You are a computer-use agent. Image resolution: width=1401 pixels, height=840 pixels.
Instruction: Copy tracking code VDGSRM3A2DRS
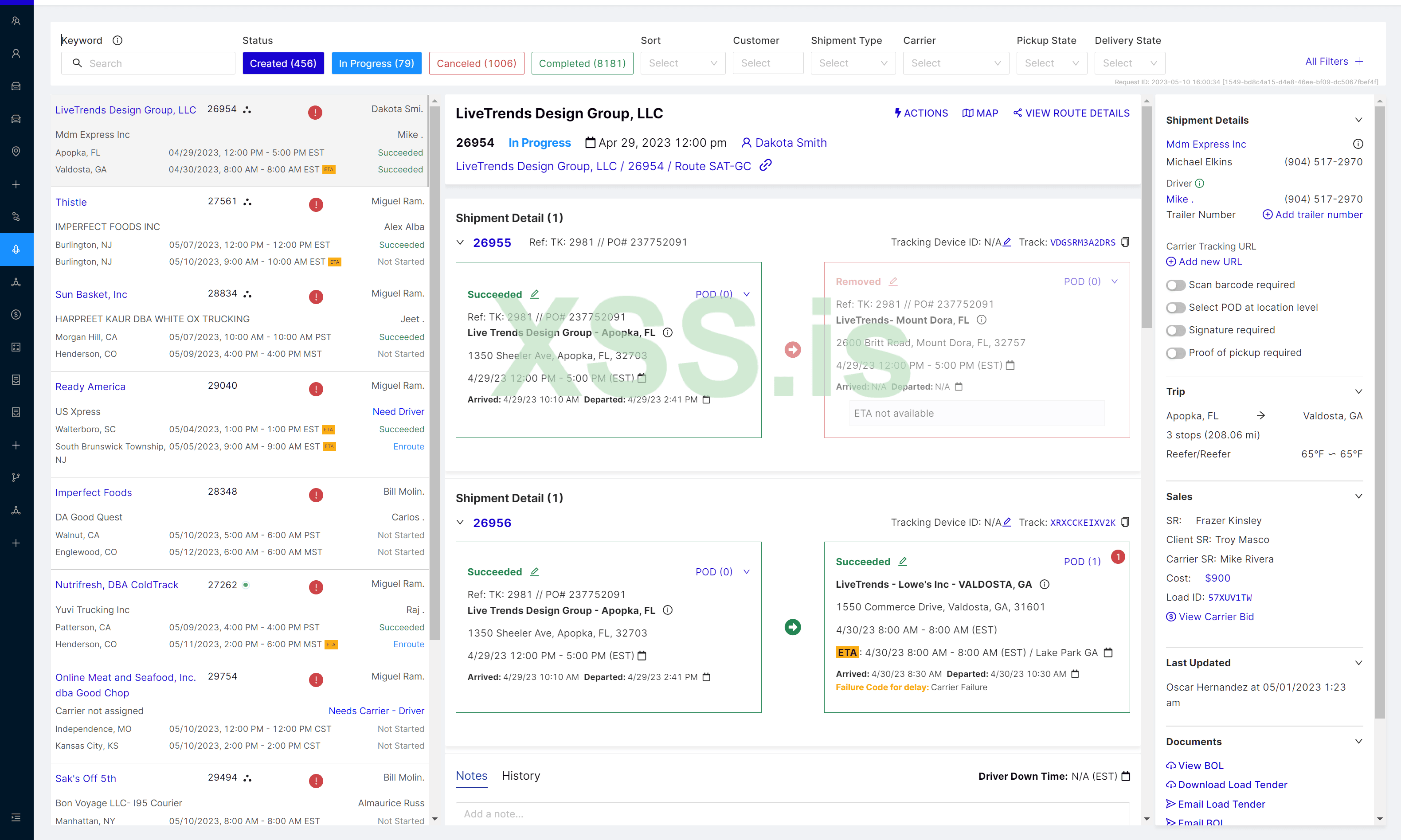[x=1125, y=242]
